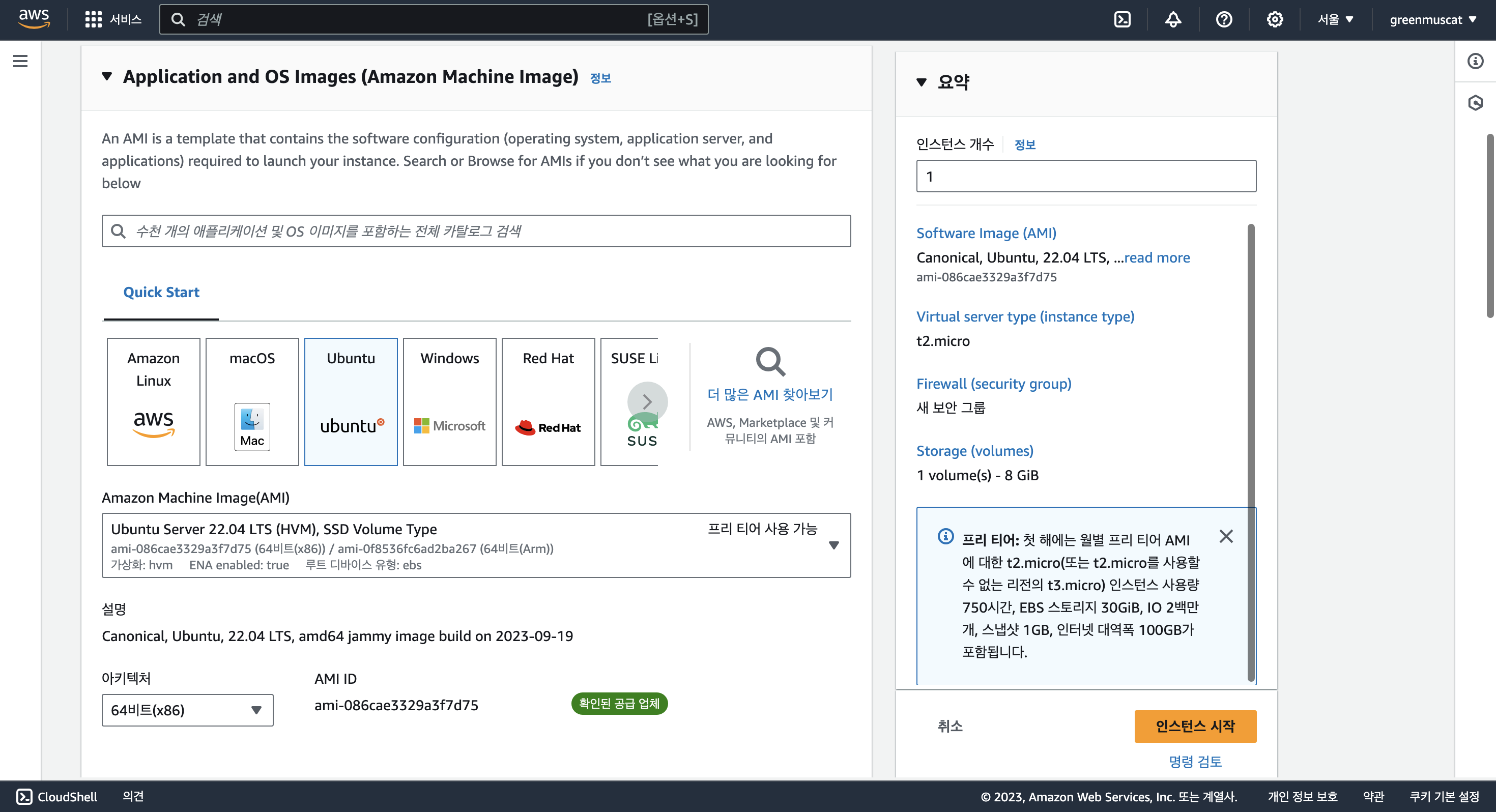Viewport: 1496px width, 812px height.
Task: Click the Storage (volumes) summary link
Action: point(974,451)
